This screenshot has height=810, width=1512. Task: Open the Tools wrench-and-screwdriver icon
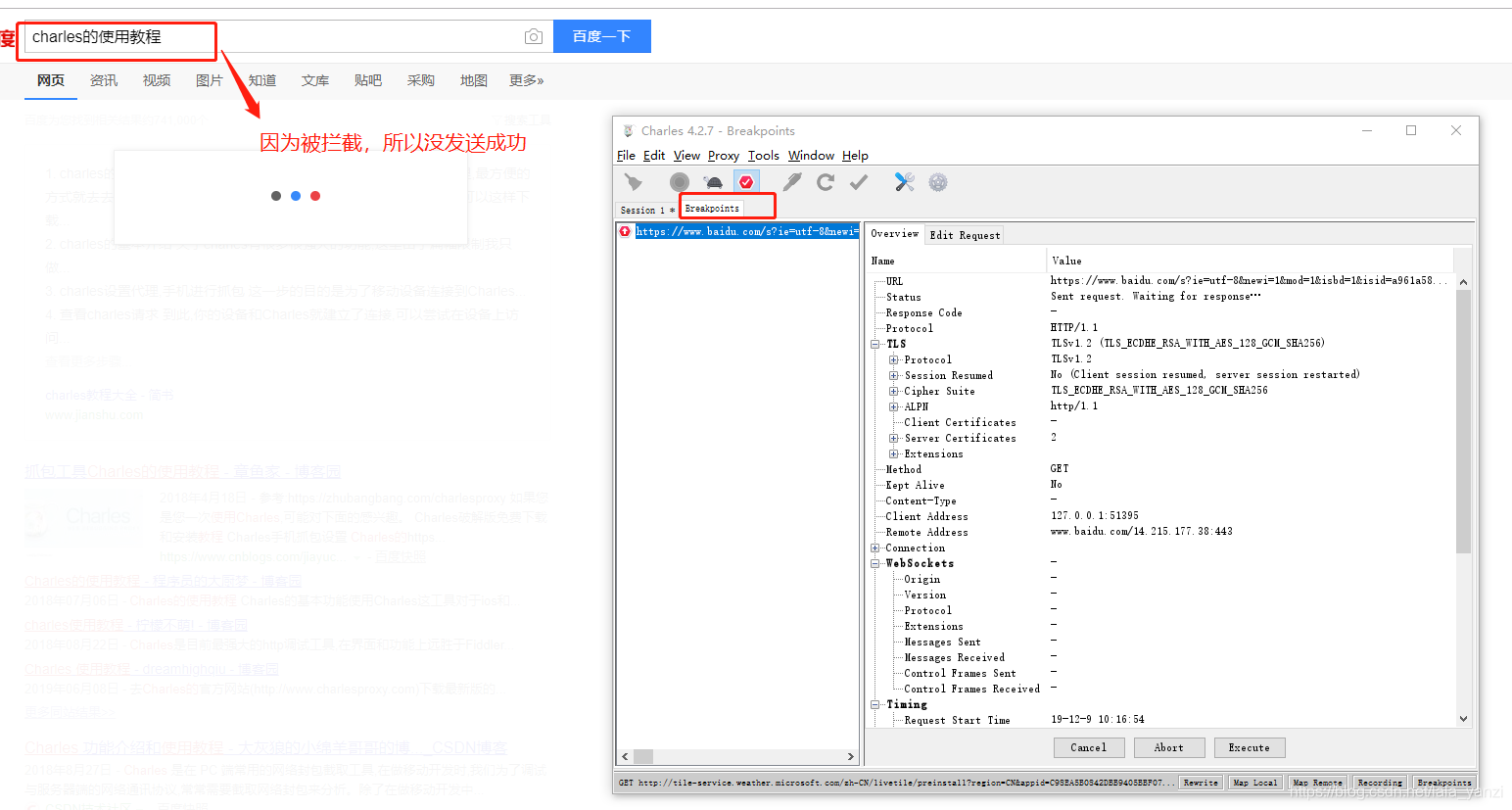905,182
